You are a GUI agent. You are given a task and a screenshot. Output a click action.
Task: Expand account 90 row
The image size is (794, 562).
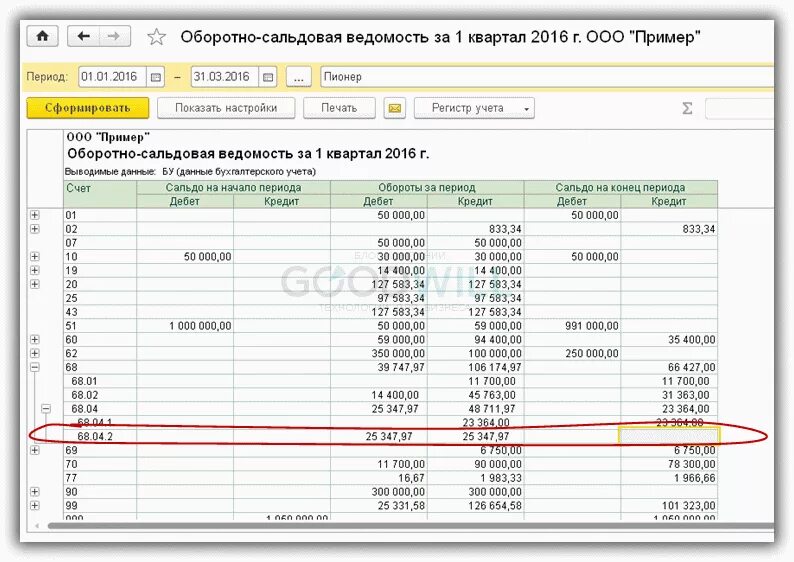(x=34, y=492)
